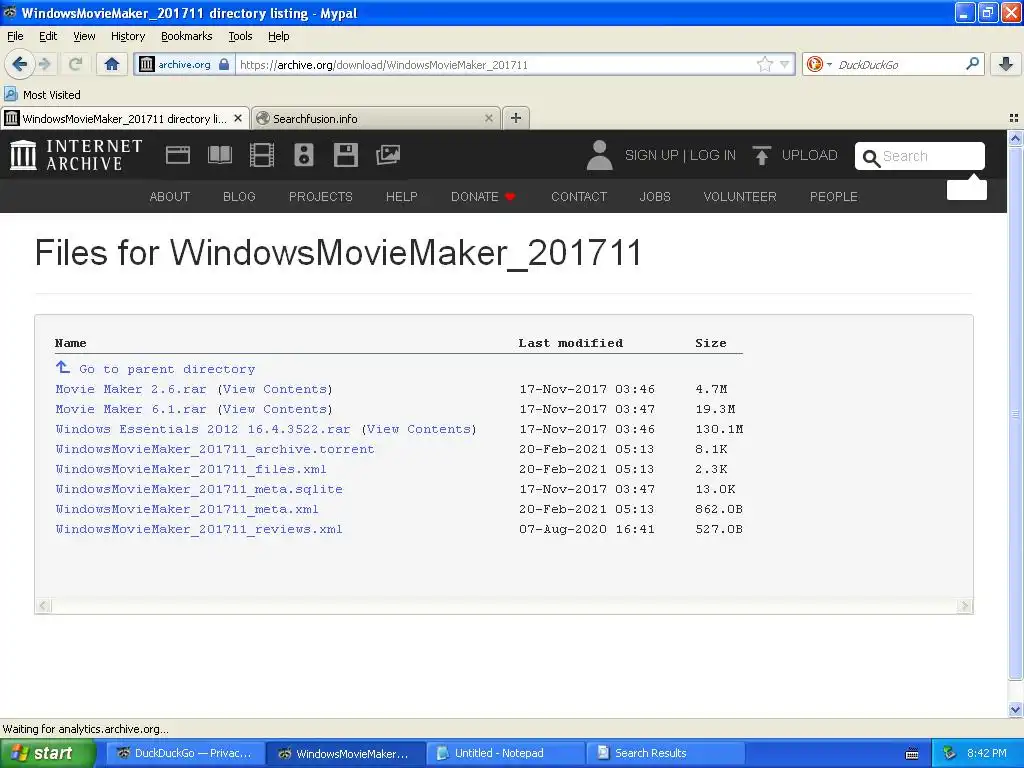Open the History menu
This screenshot has height=768, width=1024.
(x=128, y=36)
